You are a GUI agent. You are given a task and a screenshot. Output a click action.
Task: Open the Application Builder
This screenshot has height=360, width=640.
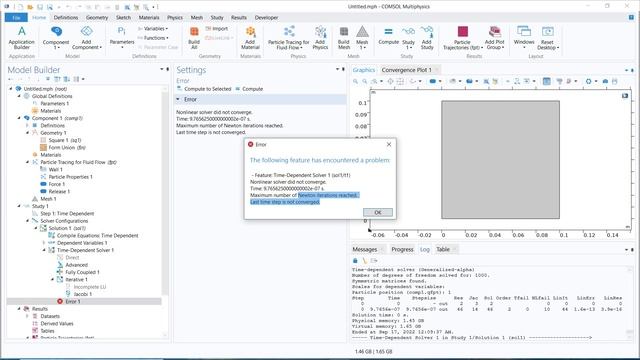[22, 38]
